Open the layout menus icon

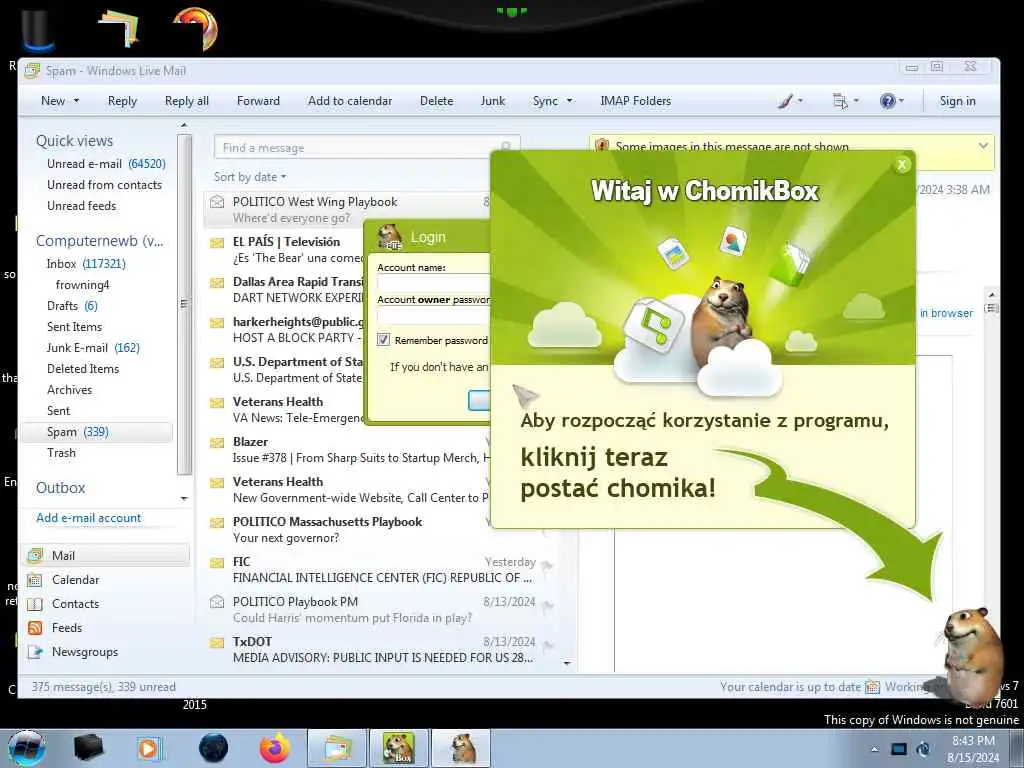[845, 101]
